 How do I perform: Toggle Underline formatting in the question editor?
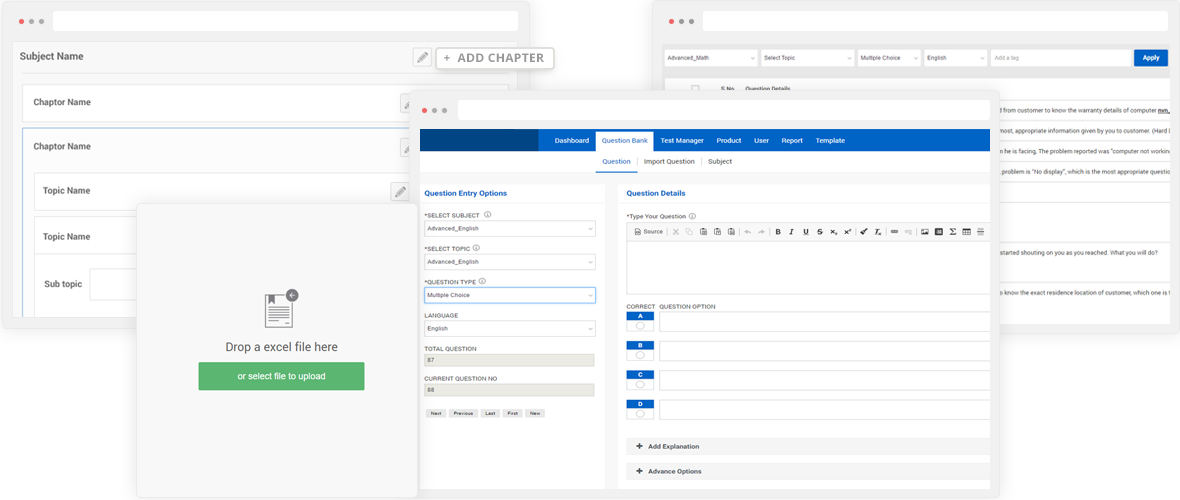click(806, 232)
